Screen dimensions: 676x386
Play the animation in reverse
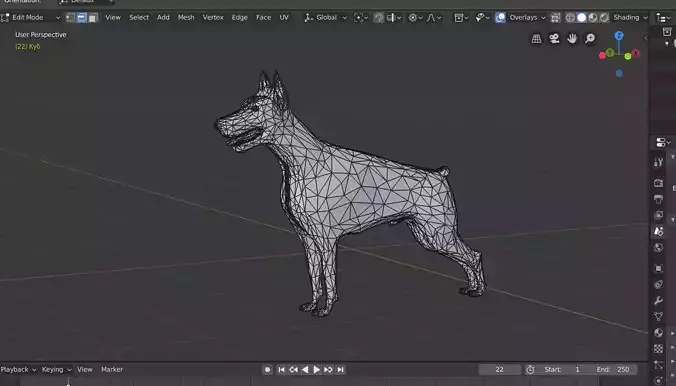(x=305, y=370)
